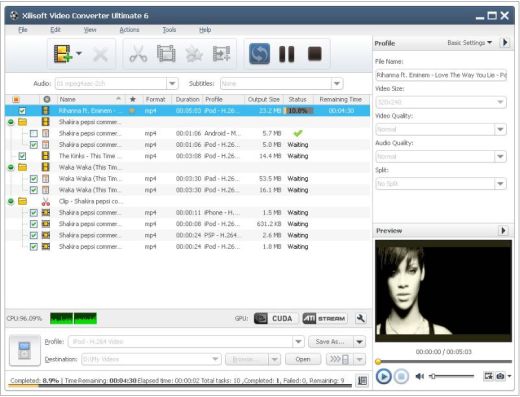Collapse the Clip - Shakira pepsi group

11,201
